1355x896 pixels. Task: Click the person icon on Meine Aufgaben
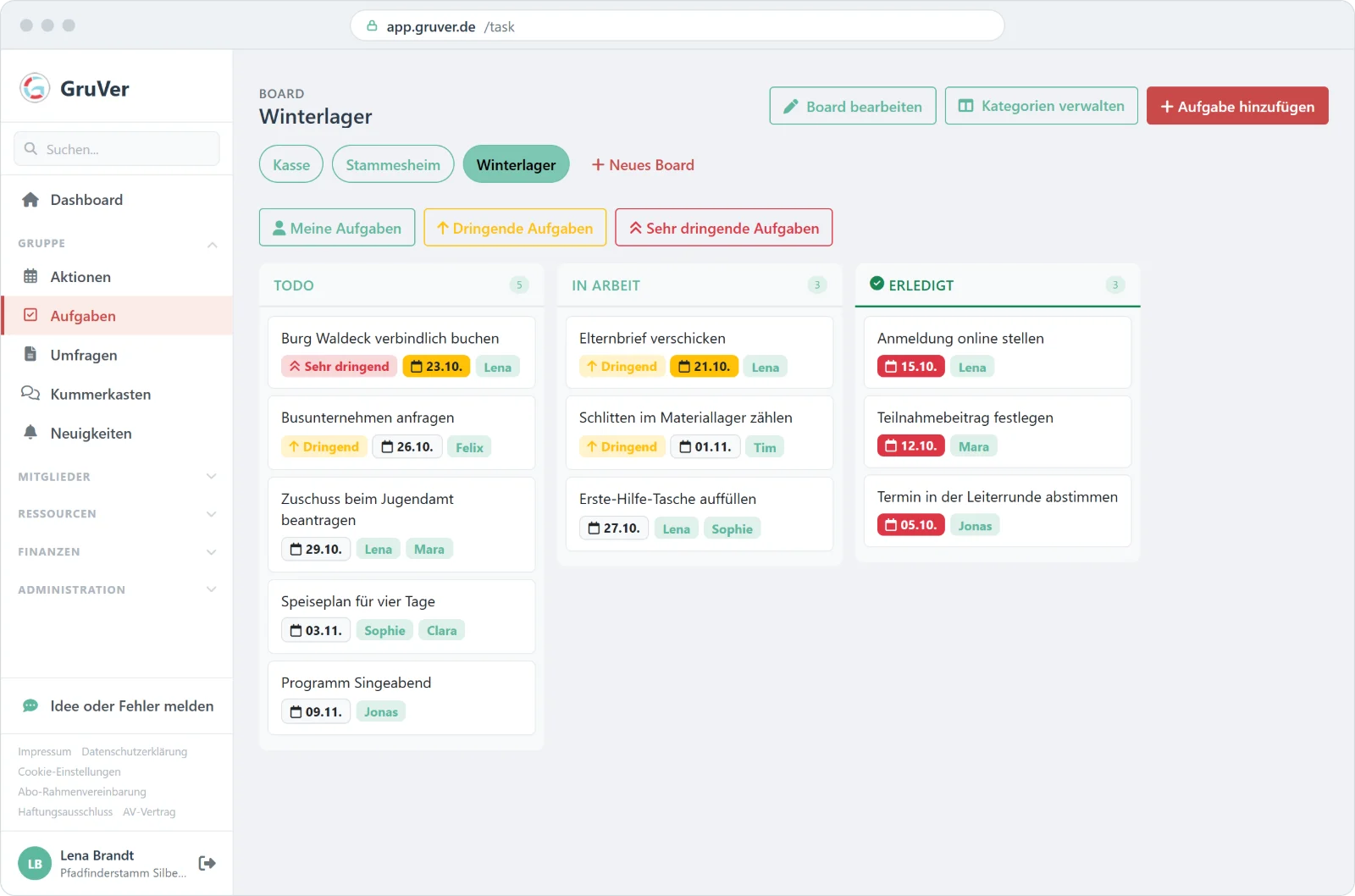(279, 228)
